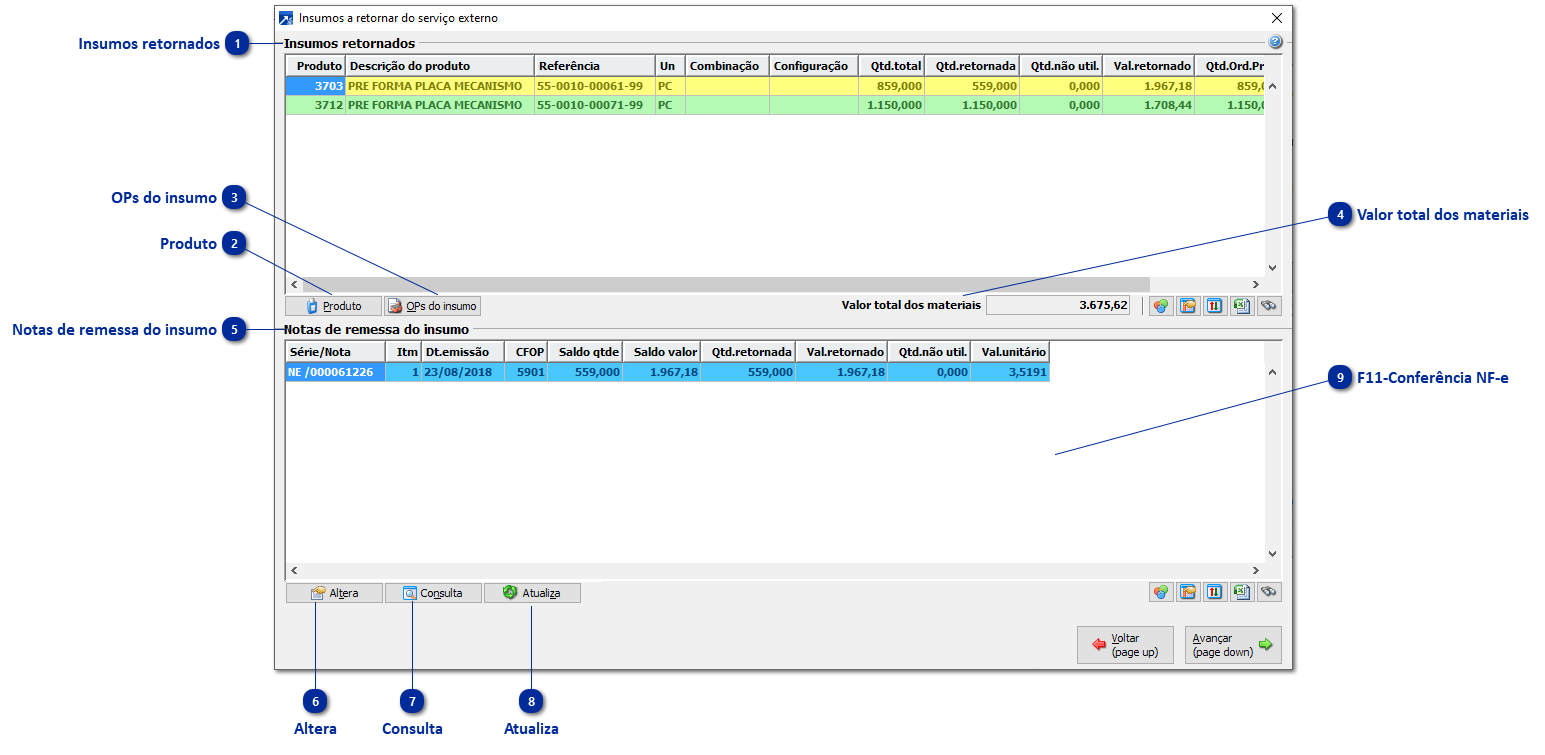Click the 1.708,44 Val.retornado cell
The image size is (1545, 755).
(x=1149, y=105)
